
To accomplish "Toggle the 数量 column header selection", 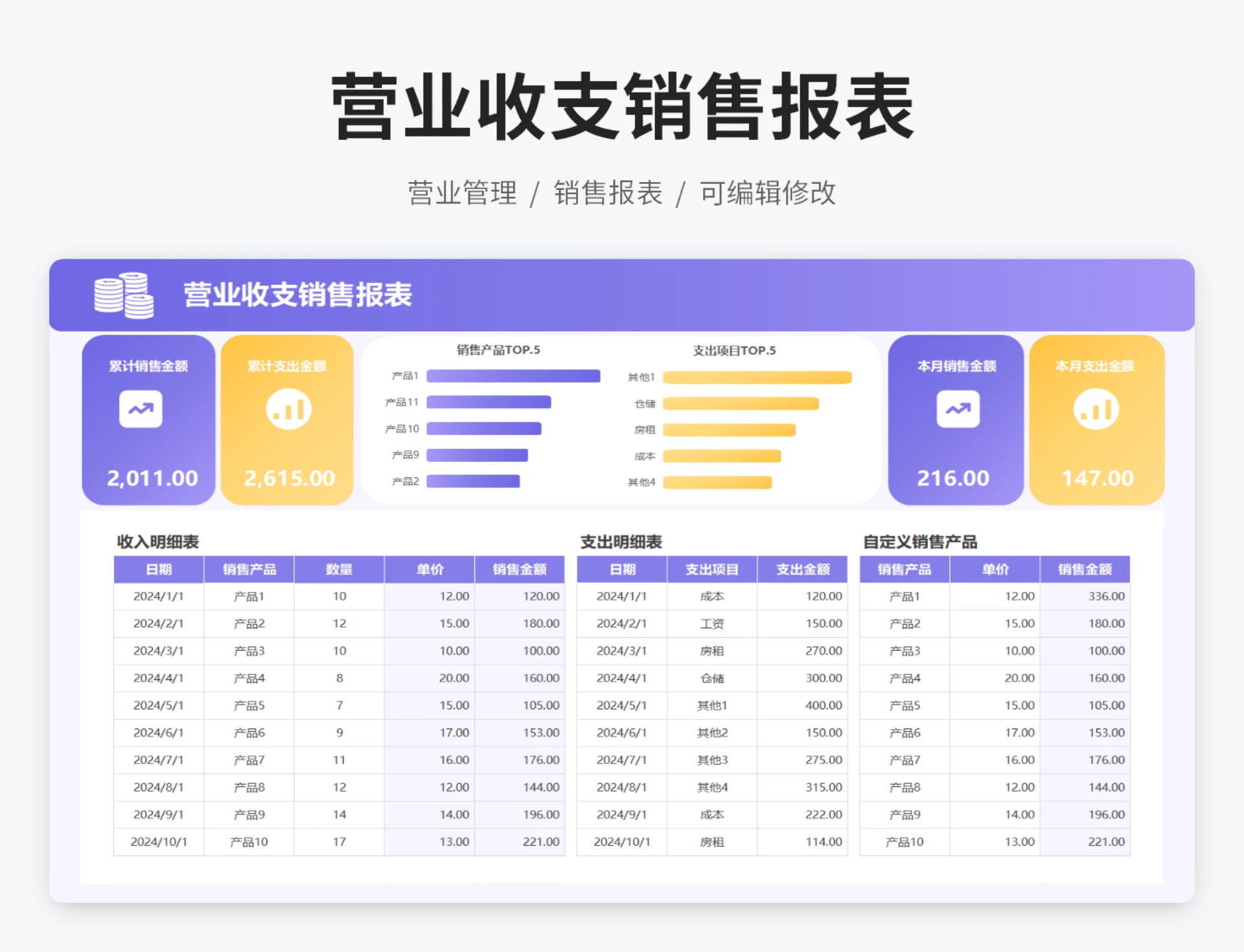I will pyautogui.click(x=339, y=569).
